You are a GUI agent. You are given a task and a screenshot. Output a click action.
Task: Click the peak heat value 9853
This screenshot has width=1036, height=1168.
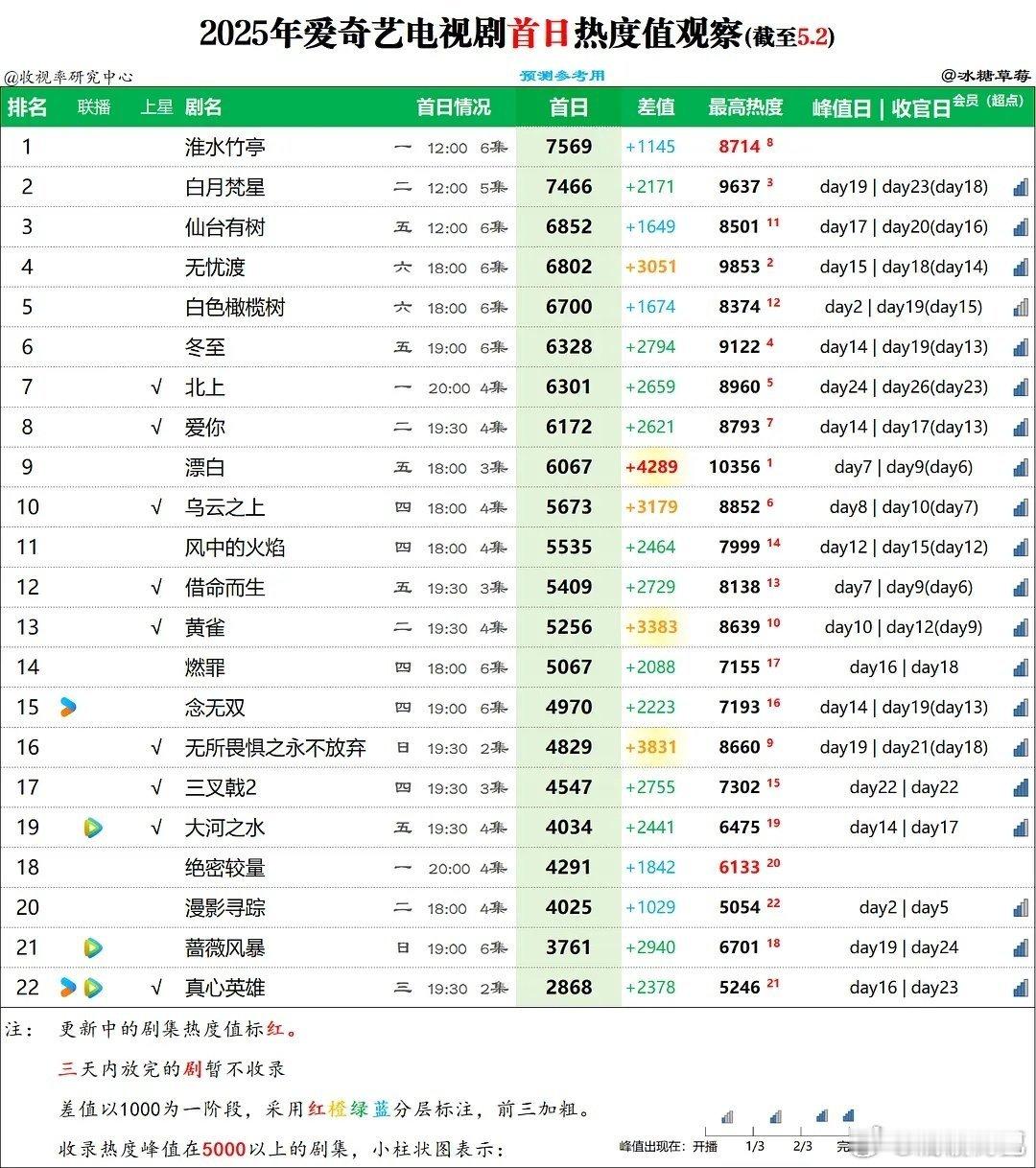pyautogui.click(x=739, y=267)
